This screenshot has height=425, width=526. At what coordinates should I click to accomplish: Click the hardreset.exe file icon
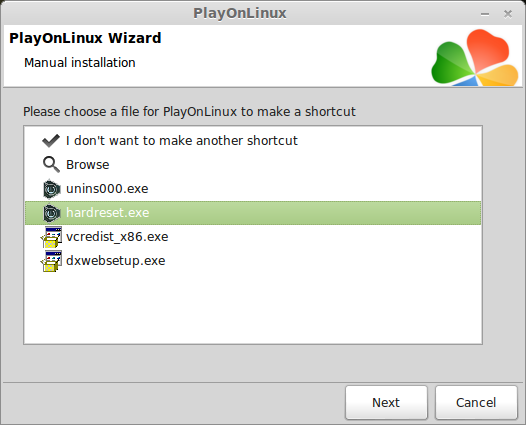pos(52,213)
